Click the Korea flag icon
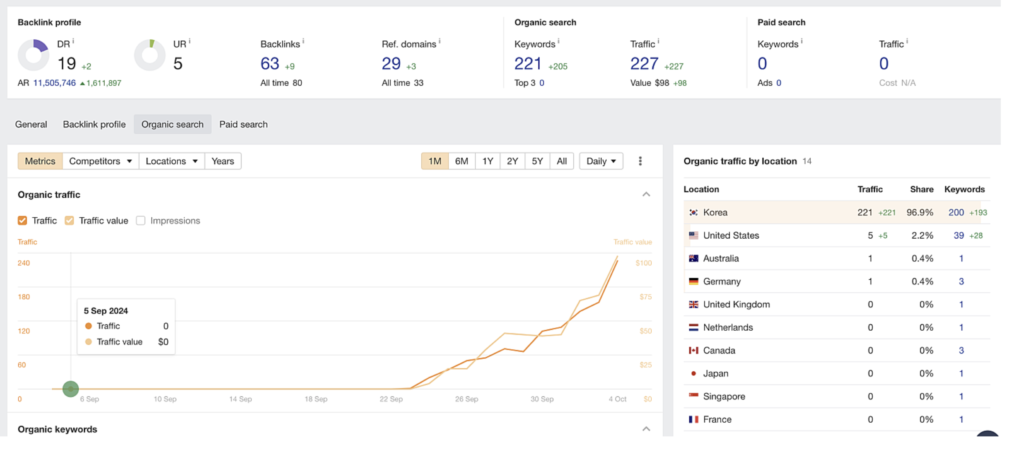Screen dimensions: 1024x452 [x=694, y=212]
